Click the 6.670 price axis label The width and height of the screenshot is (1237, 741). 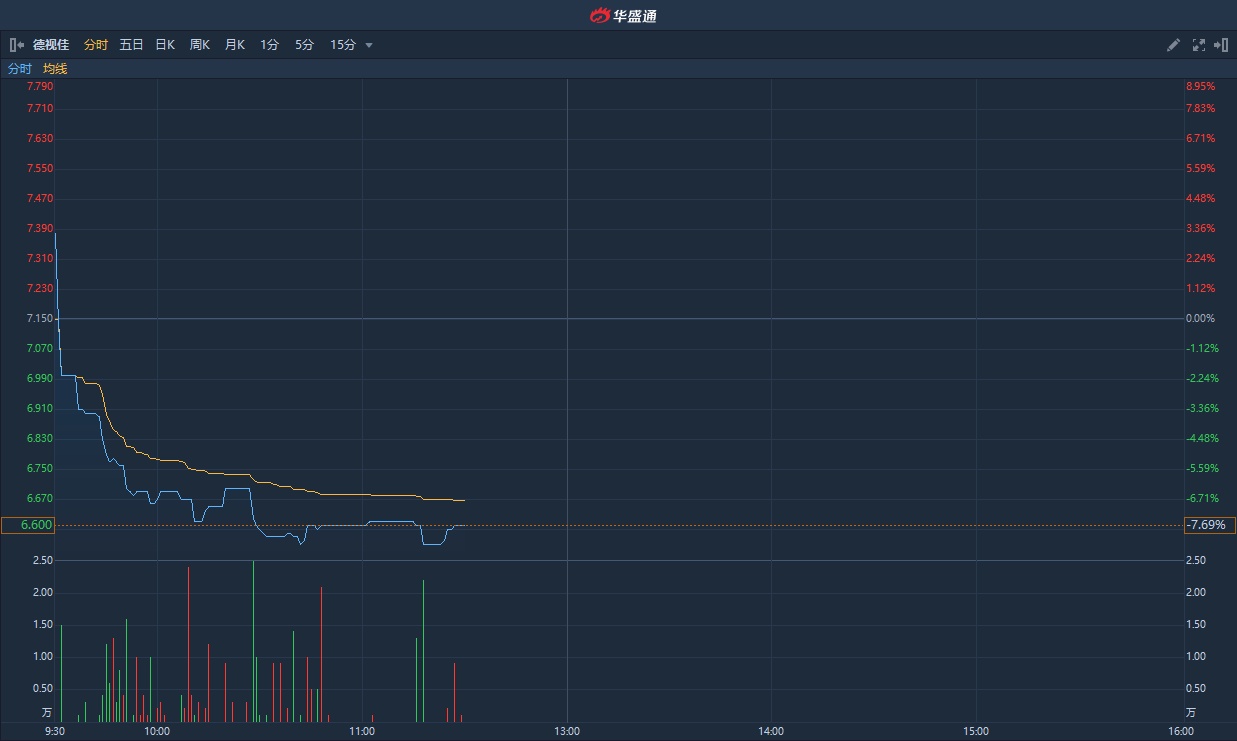coord(40,498)
